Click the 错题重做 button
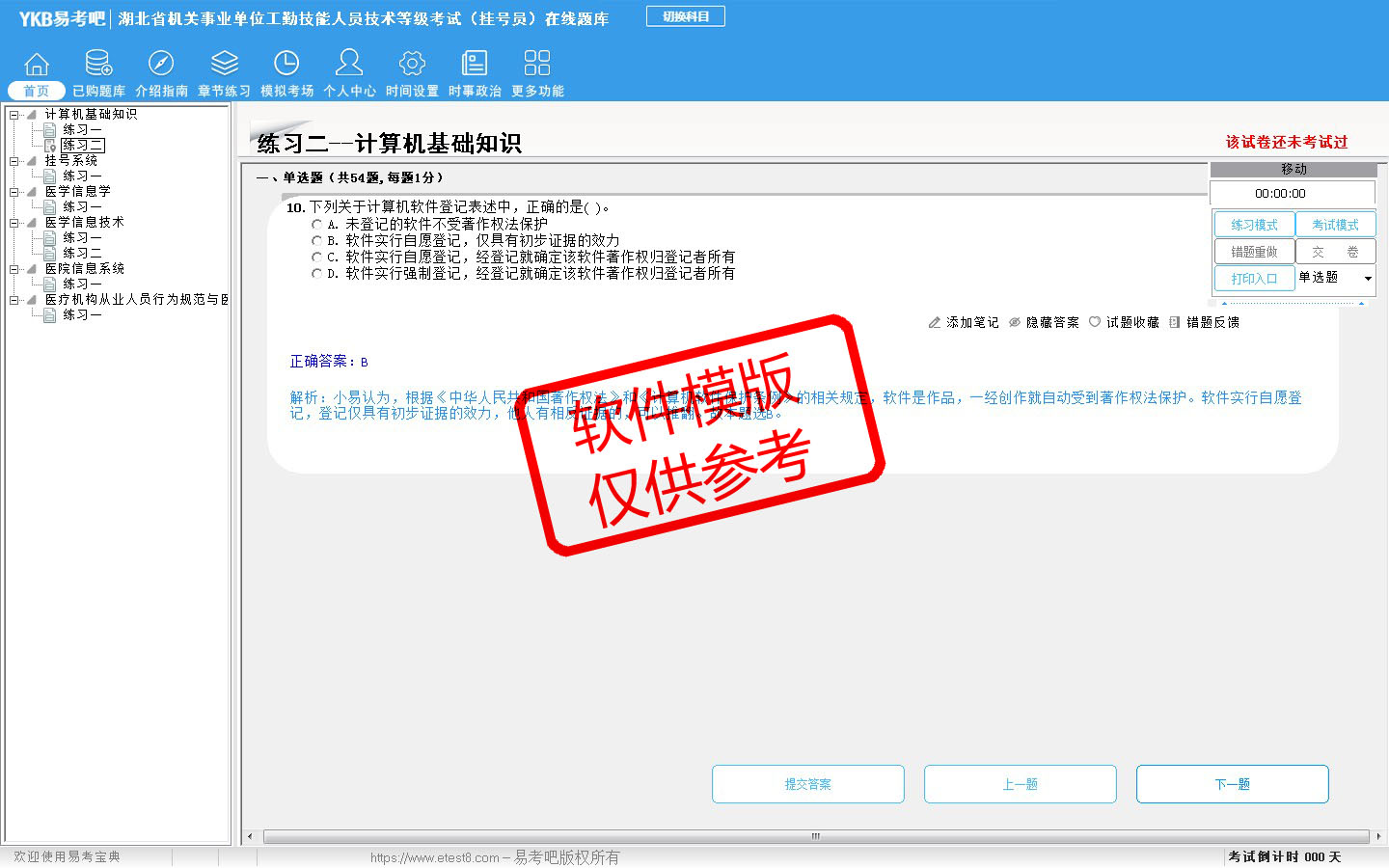Image resolution: width=1389 pixels, height=868 pixels. (x=1254, y=252)
